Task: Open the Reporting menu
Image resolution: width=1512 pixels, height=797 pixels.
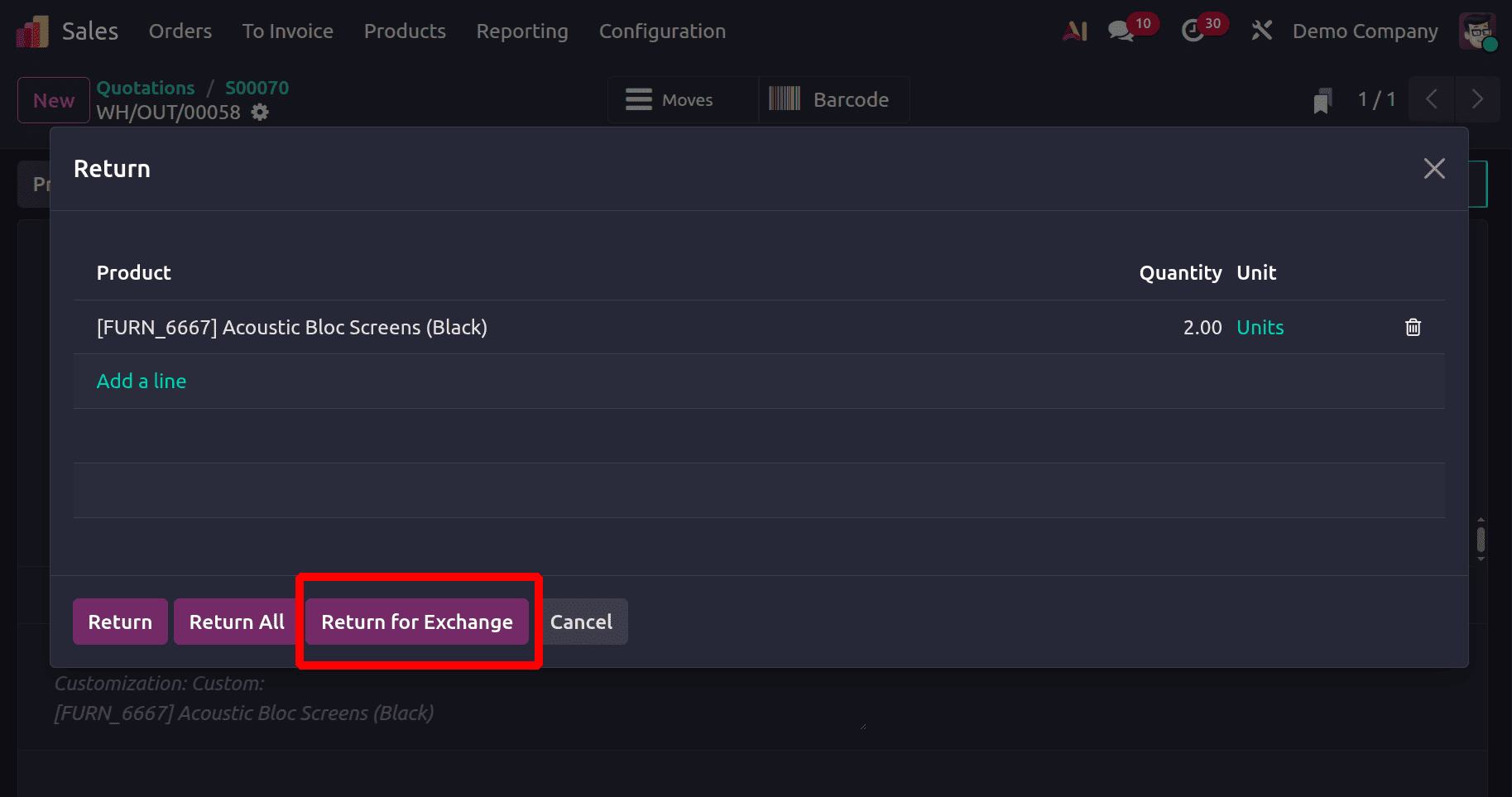Action: (x=522, y=31)
